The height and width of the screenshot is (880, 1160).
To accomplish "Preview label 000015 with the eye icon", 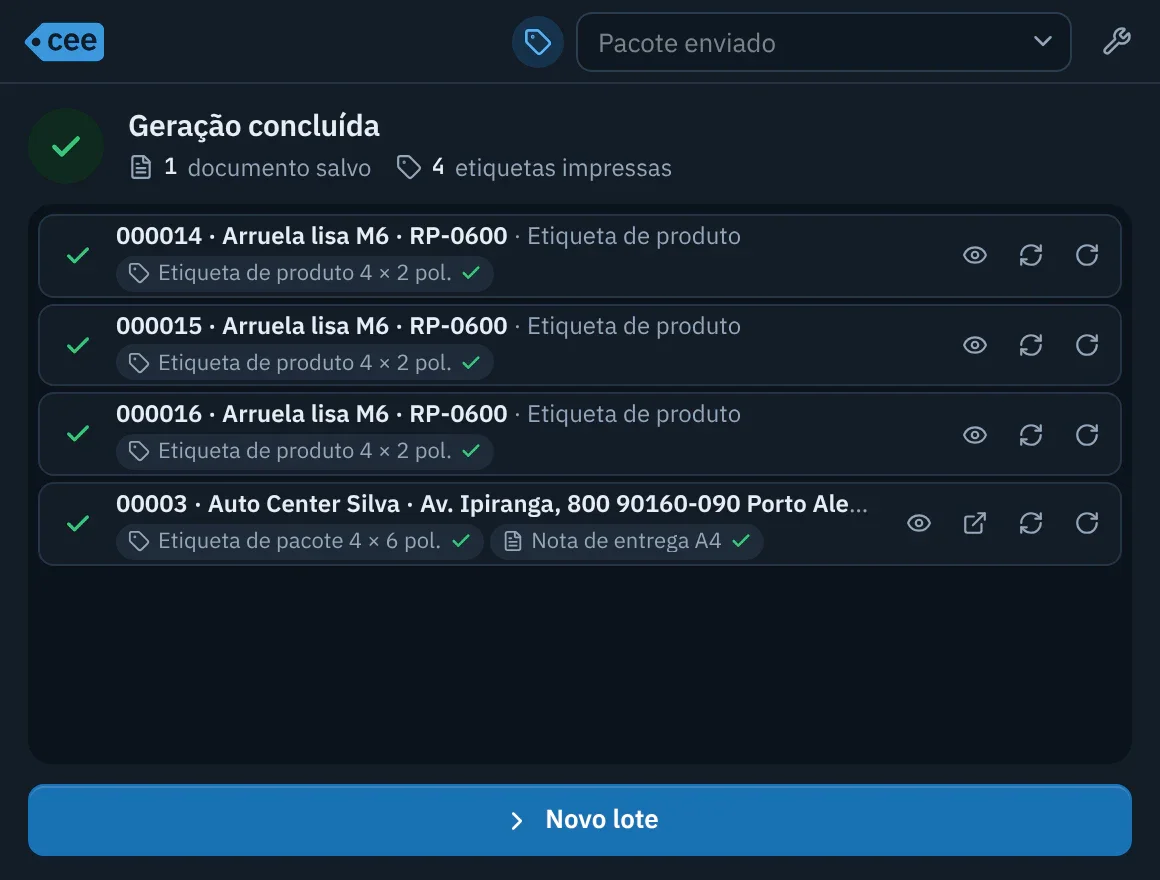I will [x=974, y=345].
